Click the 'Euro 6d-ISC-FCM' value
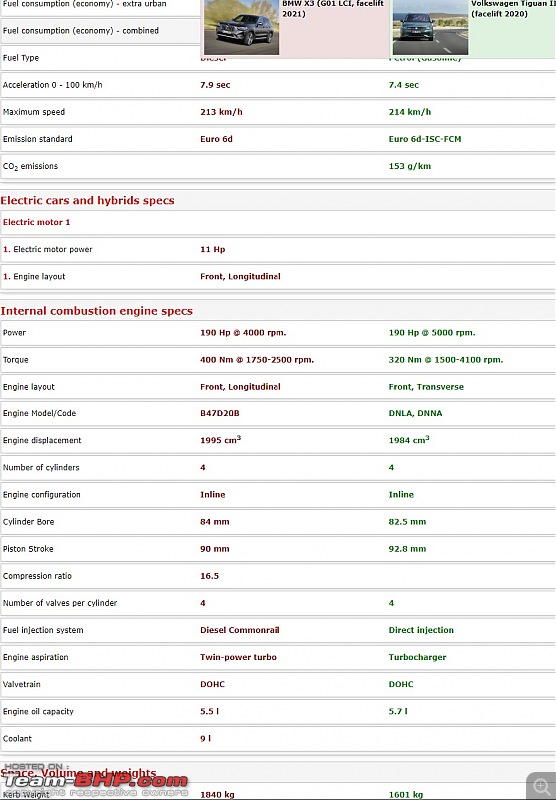The height and width of the screenshot is (800, 556). (x=425, y=139)
